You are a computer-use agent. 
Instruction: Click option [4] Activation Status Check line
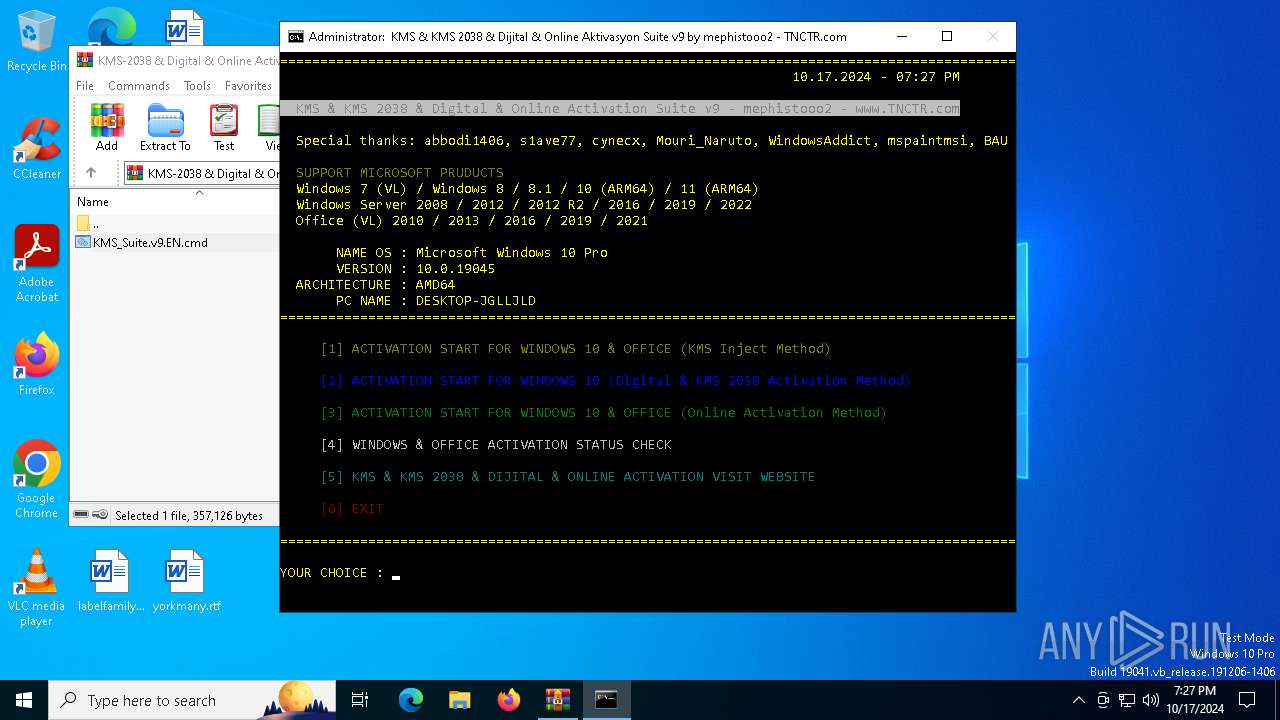(496, 445)
